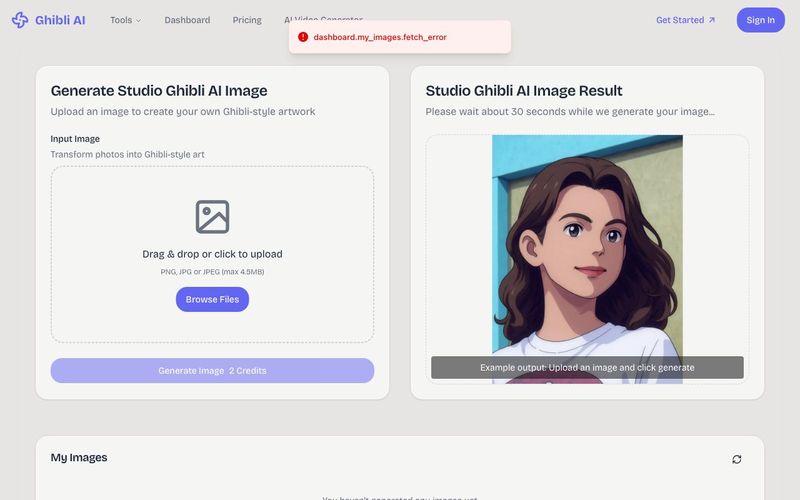Expand the Tools dropdown menu
The width and height of the screenshot is (800, 500).
[126, 20]
